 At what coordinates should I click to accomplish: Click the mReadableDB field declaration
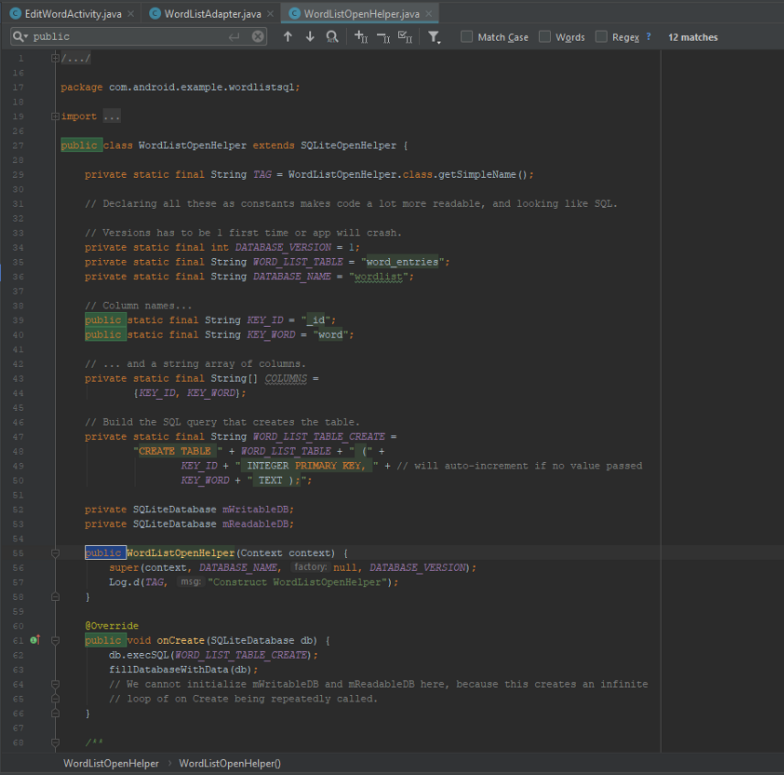click(255, 524)
